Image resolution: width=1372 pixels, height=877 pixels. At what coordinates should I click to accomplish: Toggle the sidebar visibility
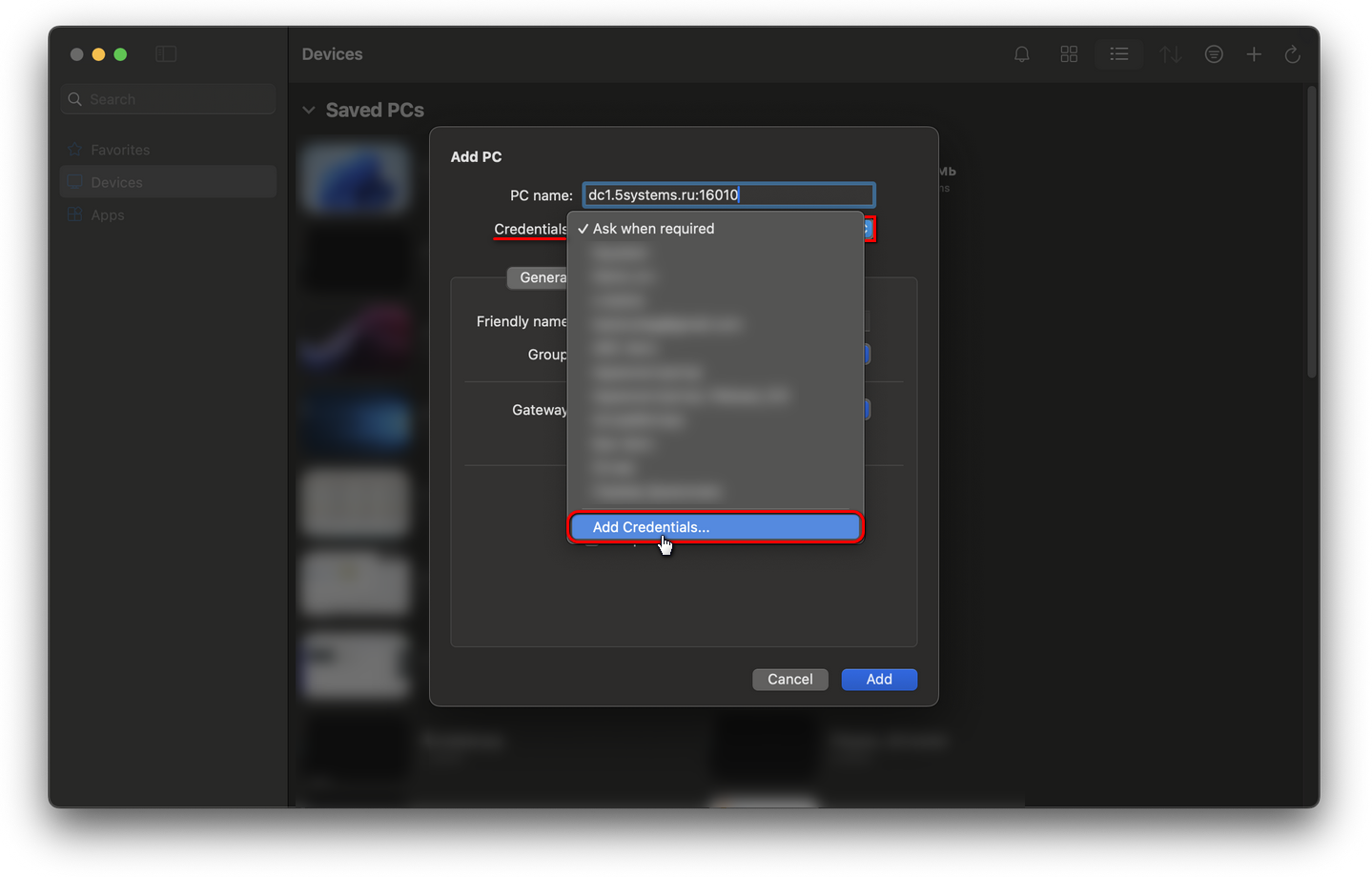click(x=166, y=54)
